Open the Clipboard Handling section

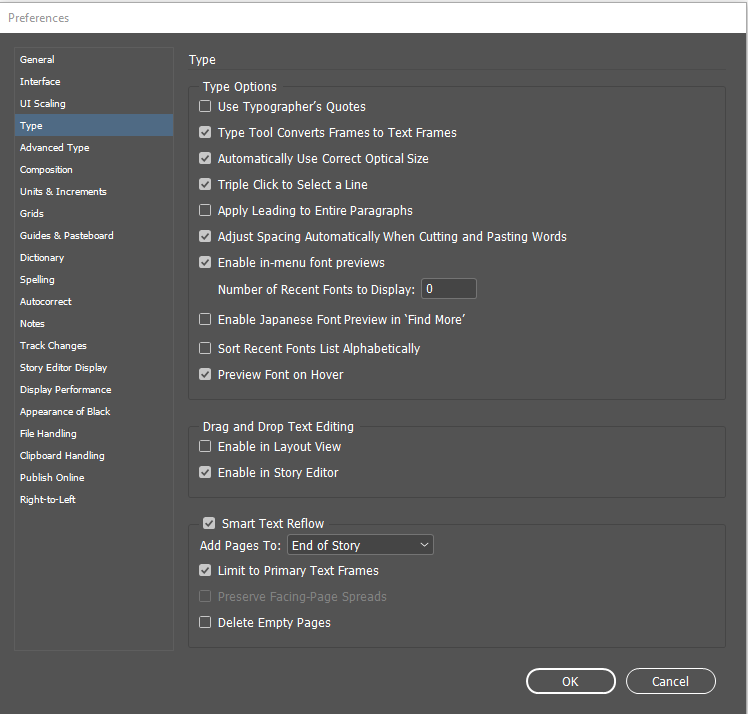coord(62,456)
